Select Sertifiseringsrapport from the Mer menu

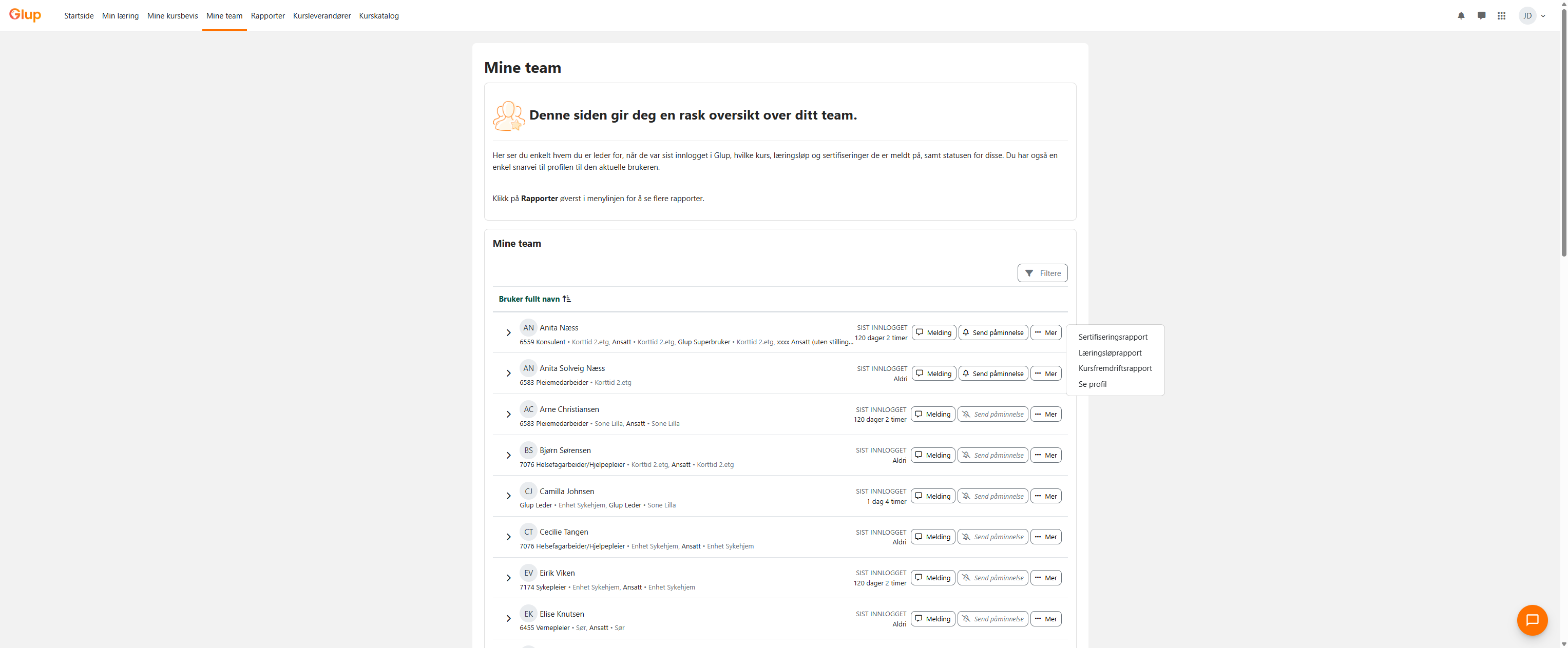[x=1113, y=337]
